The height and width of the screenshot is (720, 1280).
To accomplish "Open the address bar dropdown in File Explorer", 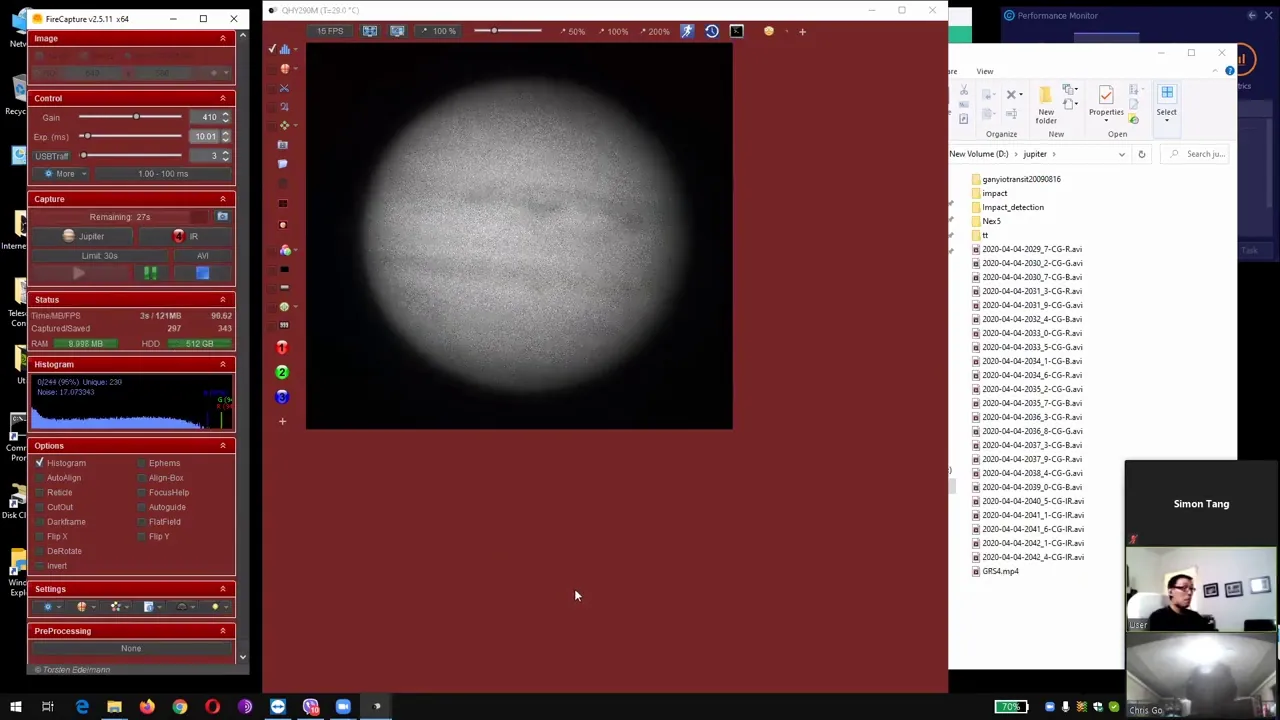I will click(1121, 154).
